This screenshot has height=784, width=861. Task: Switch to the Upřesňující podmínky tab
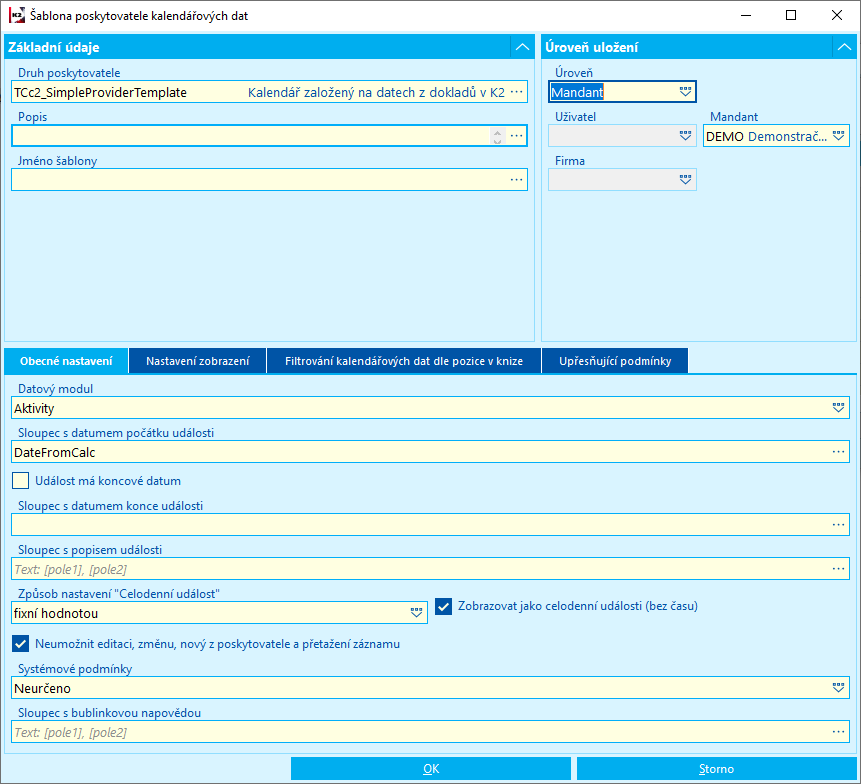click(x=615, y=361)
